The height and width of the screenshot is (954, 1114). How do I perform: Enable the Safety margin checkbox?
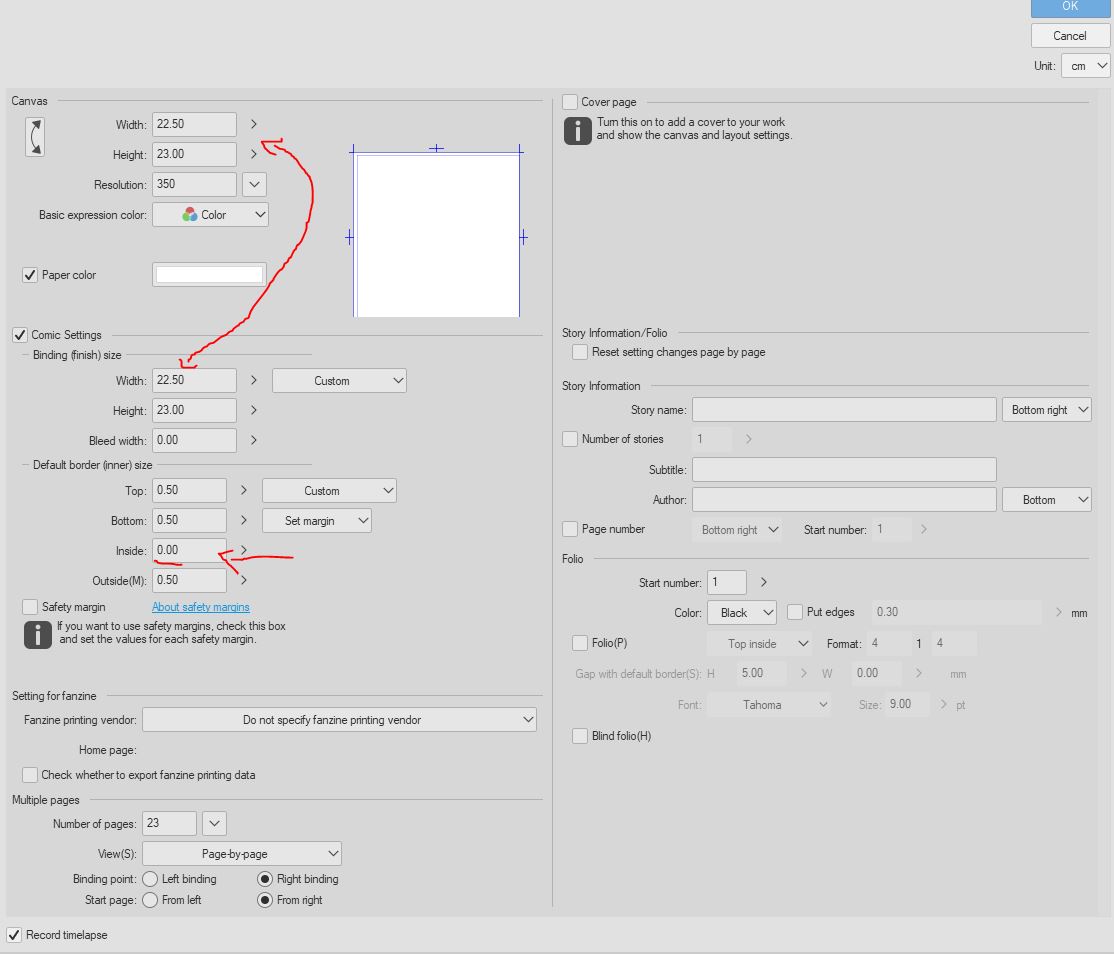tap(30, 607)
